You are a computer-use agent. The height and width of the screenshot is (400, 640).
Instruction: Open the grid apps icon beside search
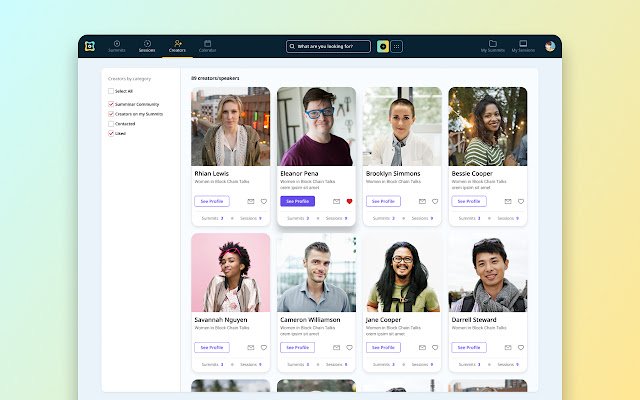(x=396, y=47)
